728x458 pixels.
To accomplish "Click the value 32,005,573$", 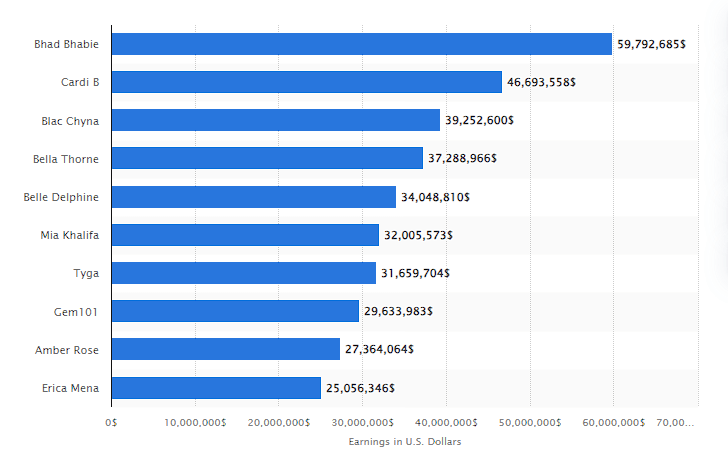I will click(418, 236).
